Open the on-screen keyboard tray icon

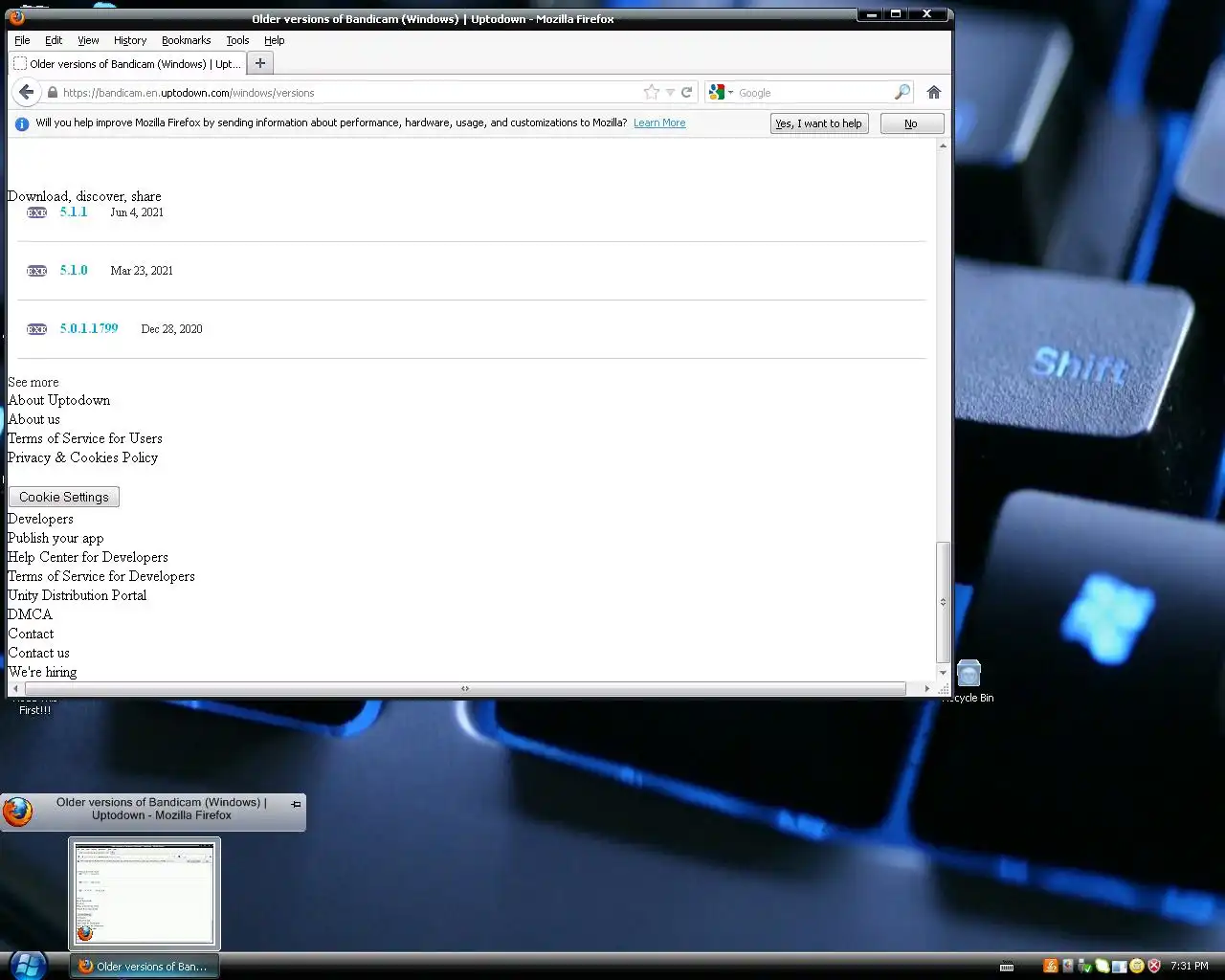point(1006,966)
